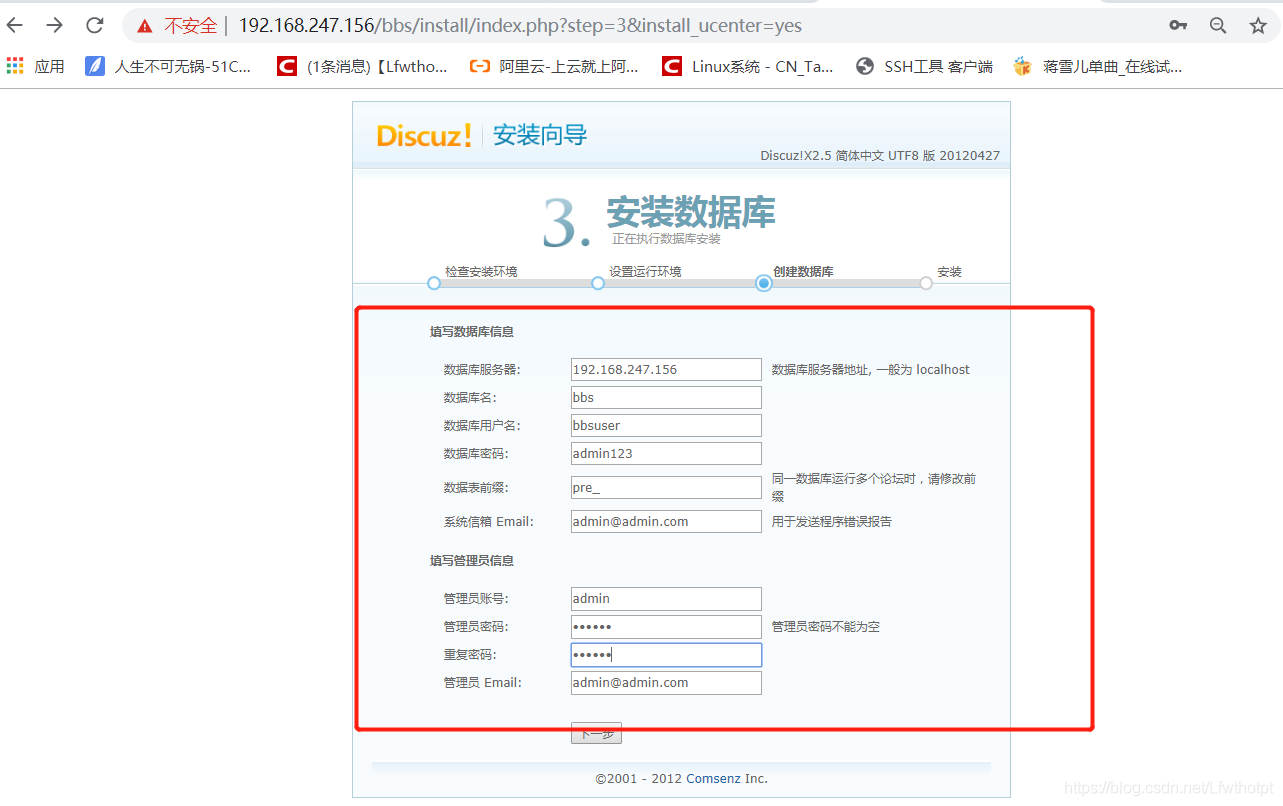Click the 填写数据库信息 section heading
Viewport: 1283px width, 806px height.
pyautogui.click(x=472, y=331)
